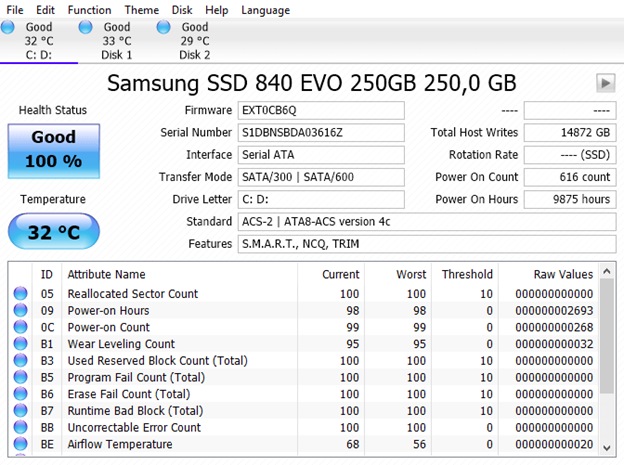
Task: Click the Rotation Rate value field
Action: 570,155
